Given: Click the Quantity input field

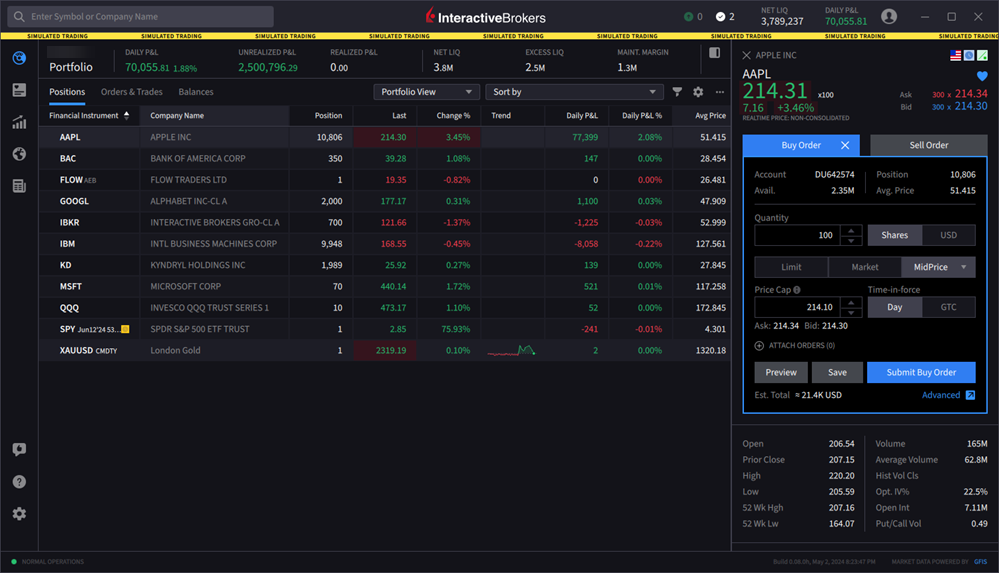Looking at the screenshot, I should pos(797,235).
